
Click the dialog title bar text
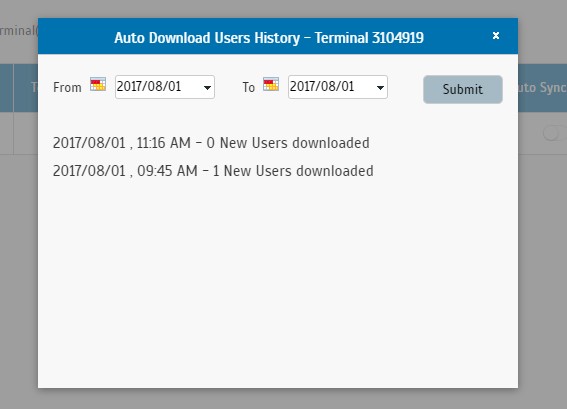(x=269, y=38)
